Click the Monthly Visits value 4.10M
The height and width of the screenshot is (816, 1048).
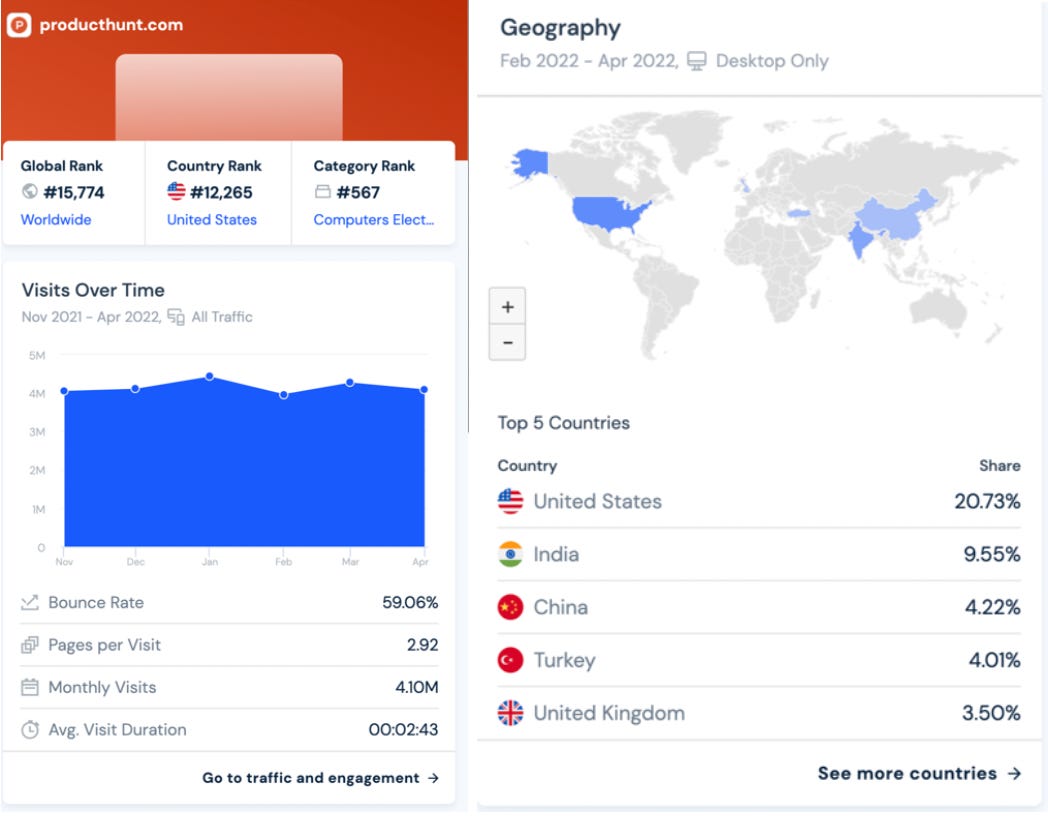click(x=416, y=688)
